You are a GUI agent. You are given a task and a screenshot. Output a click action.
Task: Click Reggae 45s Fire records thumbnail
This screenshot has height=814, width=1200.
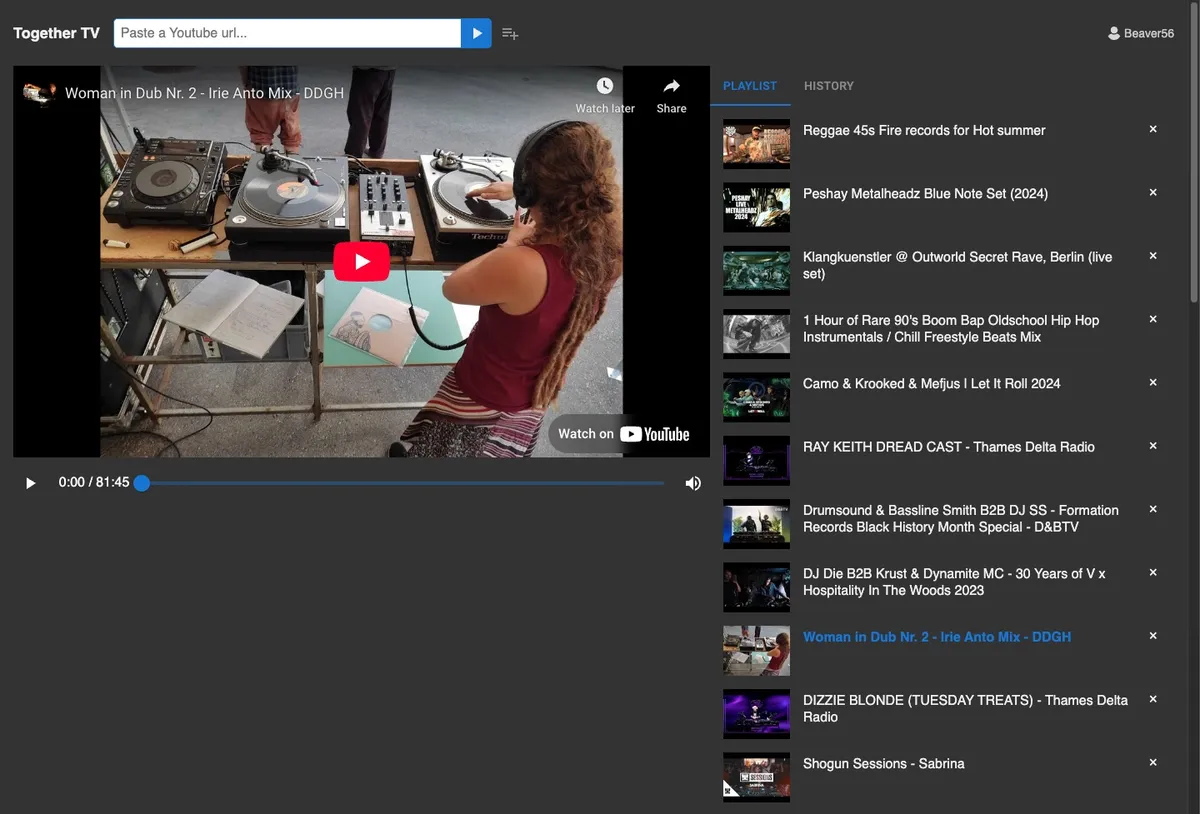757,145
